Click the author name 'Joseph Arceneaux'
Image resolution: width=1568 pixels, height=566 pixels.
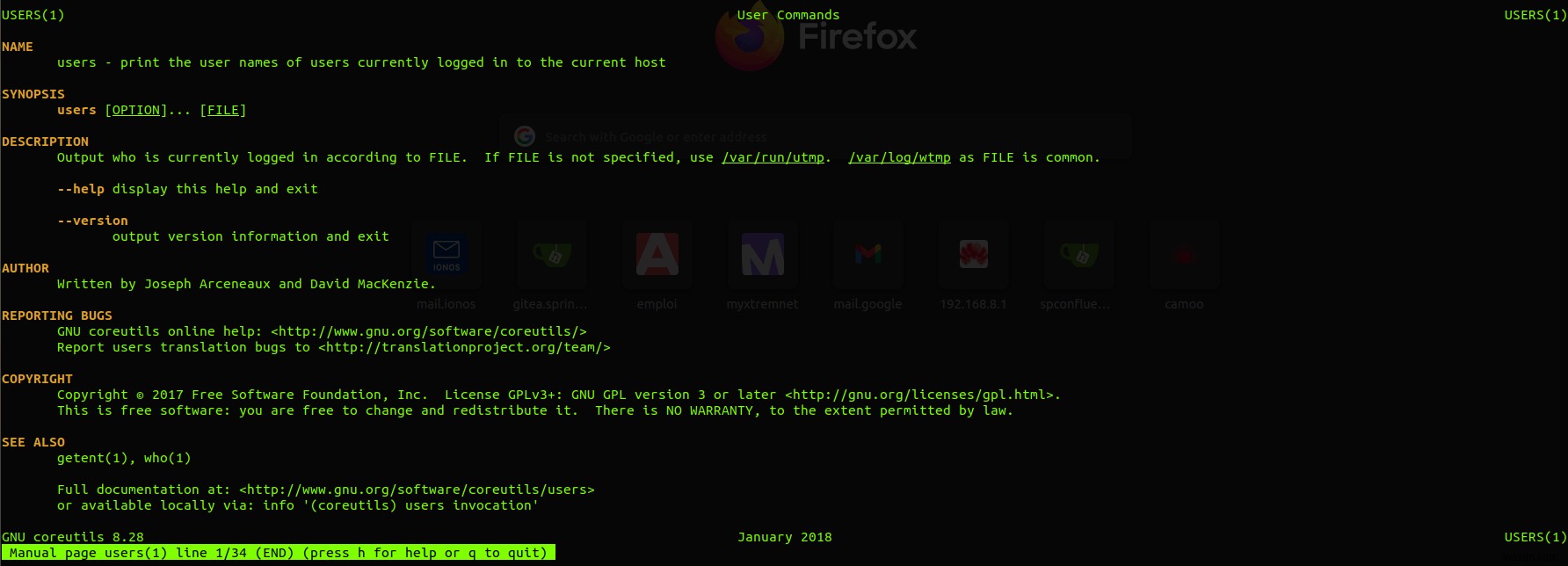pos(207,284)
